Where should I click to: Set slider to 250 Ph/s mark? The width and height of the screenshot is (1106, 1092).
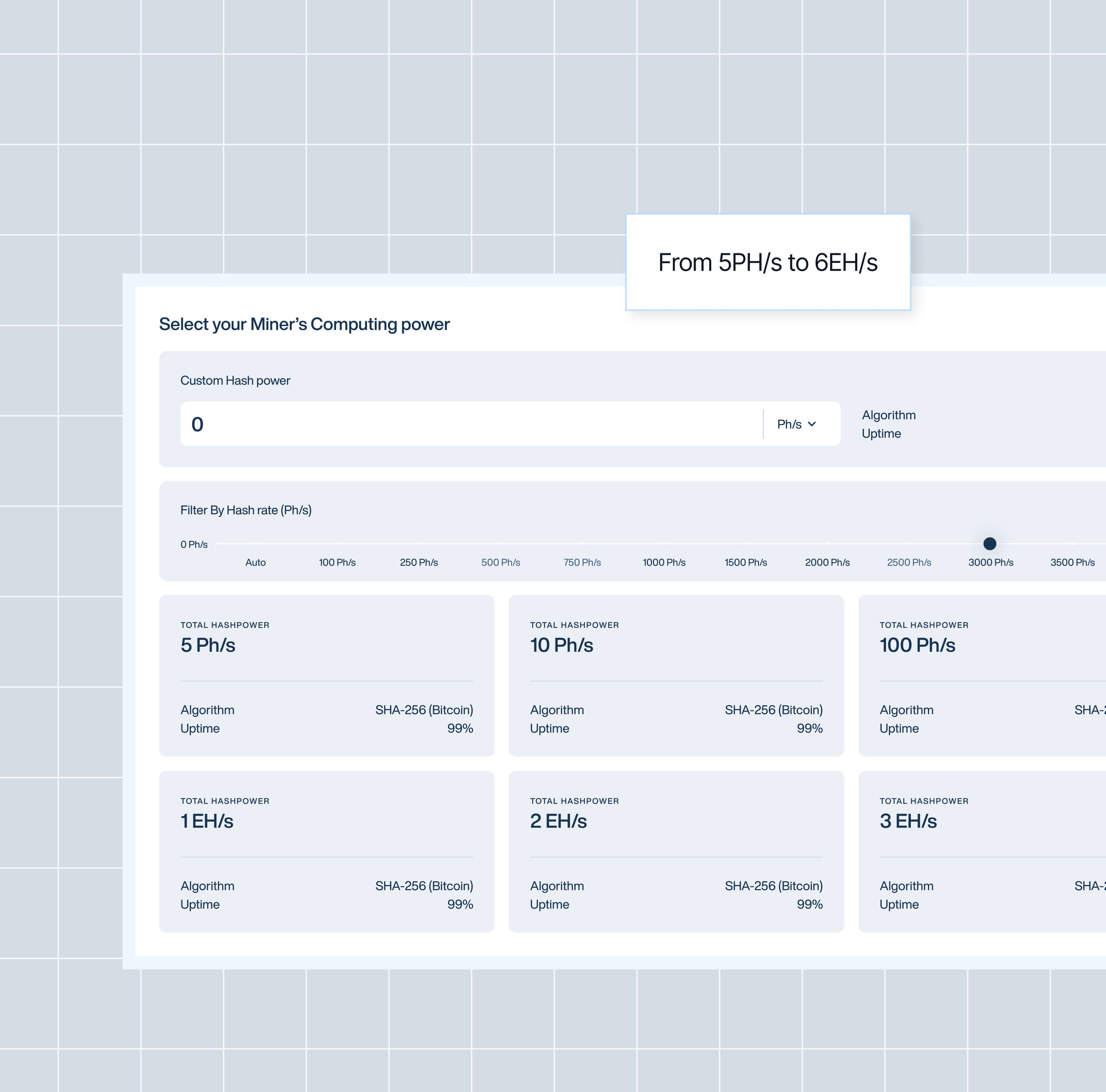tap(419, 562)
